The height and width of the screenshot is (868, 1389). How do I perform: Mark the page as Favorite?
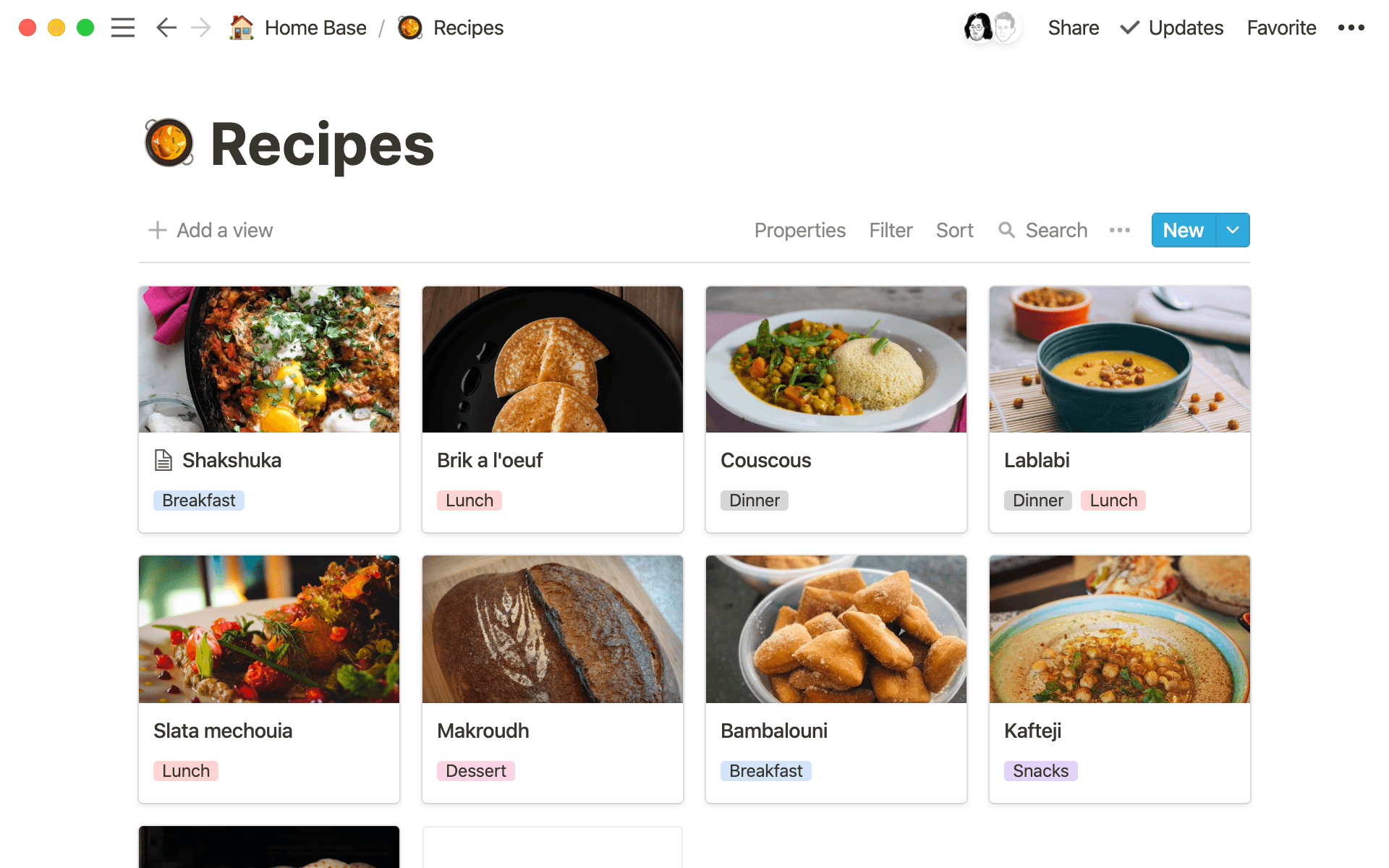tap(1281, 27)
